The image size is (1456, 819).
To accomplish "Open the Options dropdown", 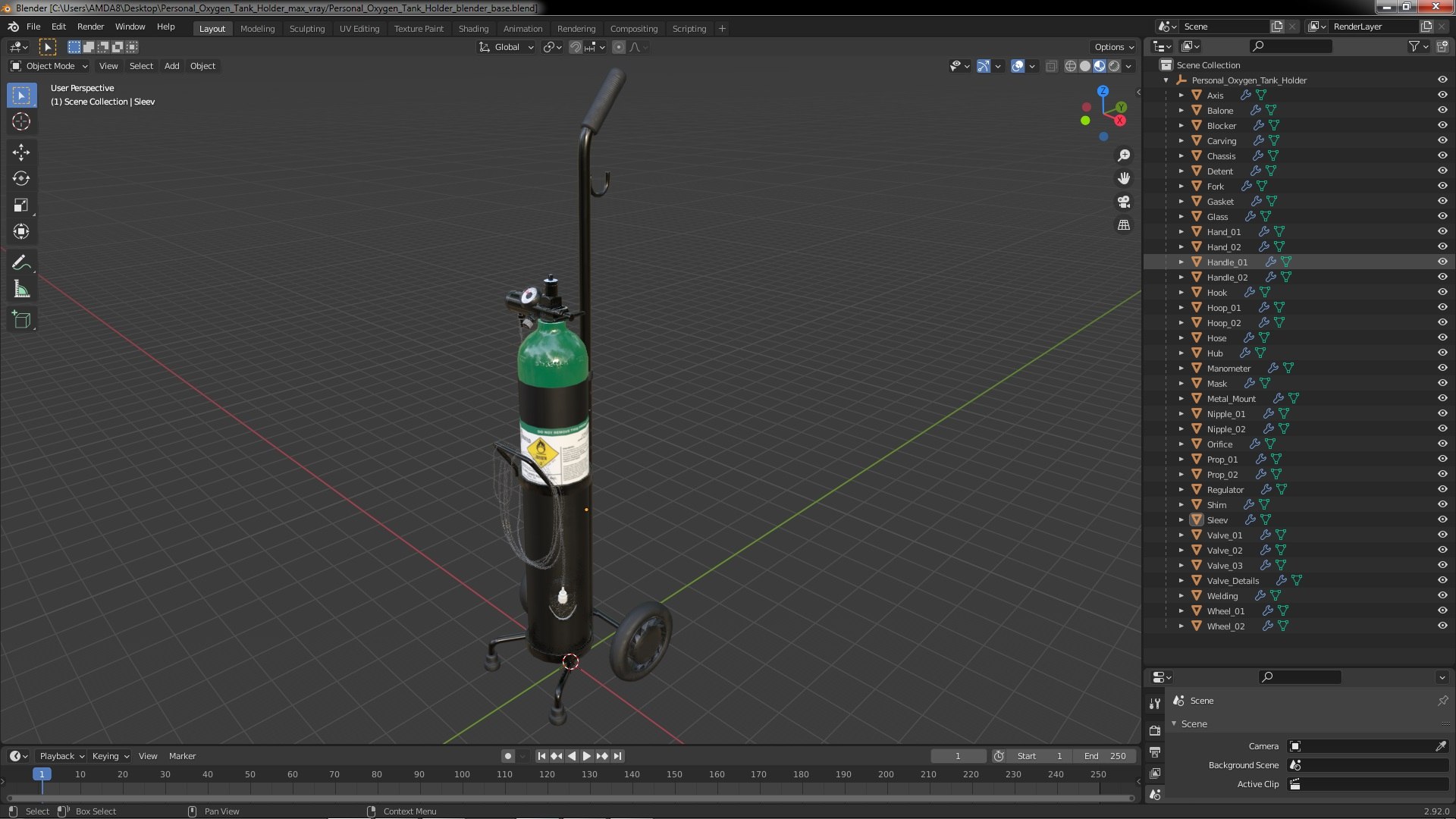I will point(1114,47).
